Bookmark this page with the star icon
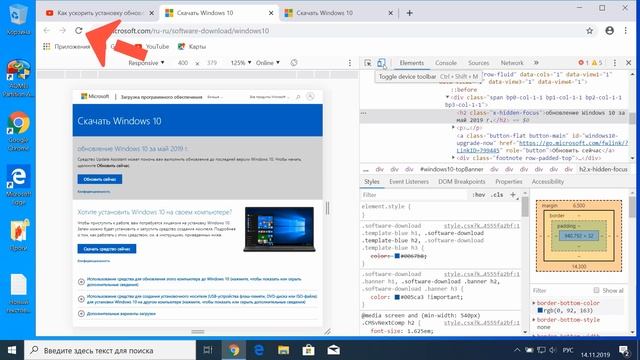 (x=589, y=31)
